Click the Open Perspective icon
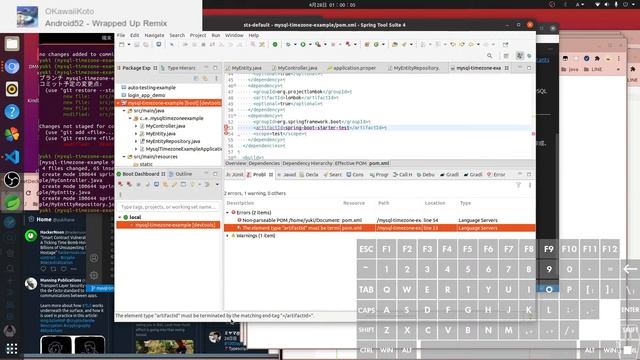640x360 pixels. [x=506, y=56]
